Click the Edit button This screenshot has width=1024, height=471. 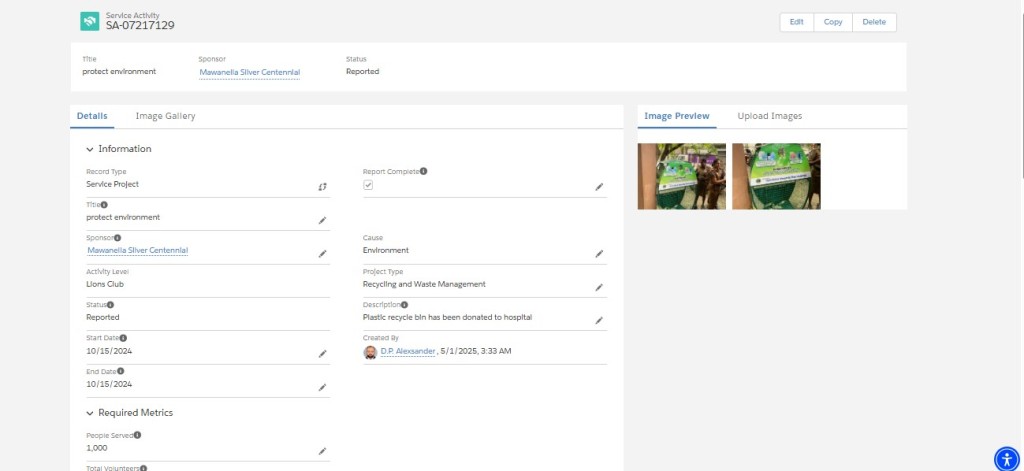tap(797, 22)
